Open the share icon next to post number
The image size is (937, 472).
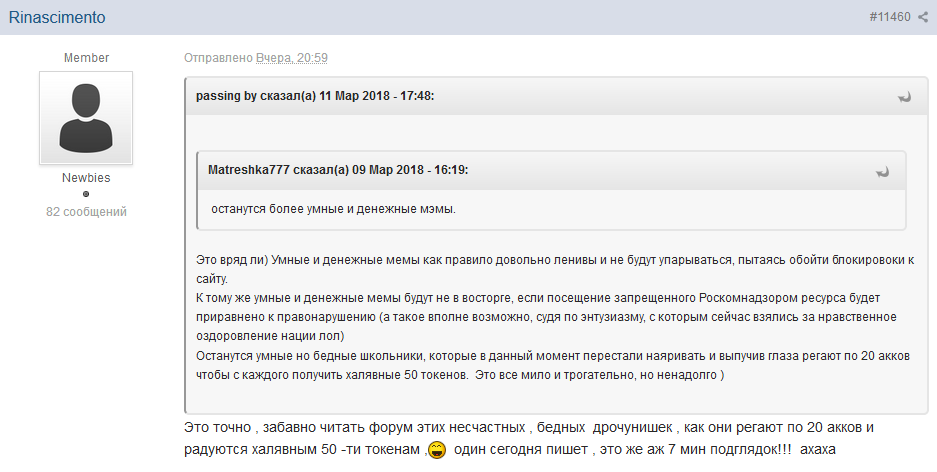click(x=923, y=18)
